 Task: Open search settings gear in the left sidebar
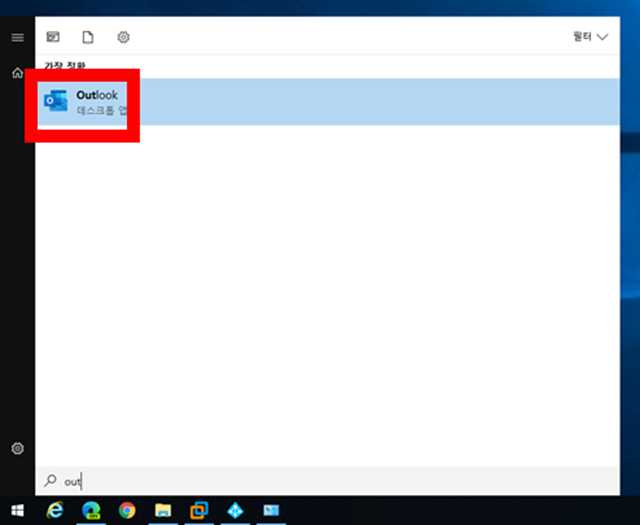[x=18, y=448]
